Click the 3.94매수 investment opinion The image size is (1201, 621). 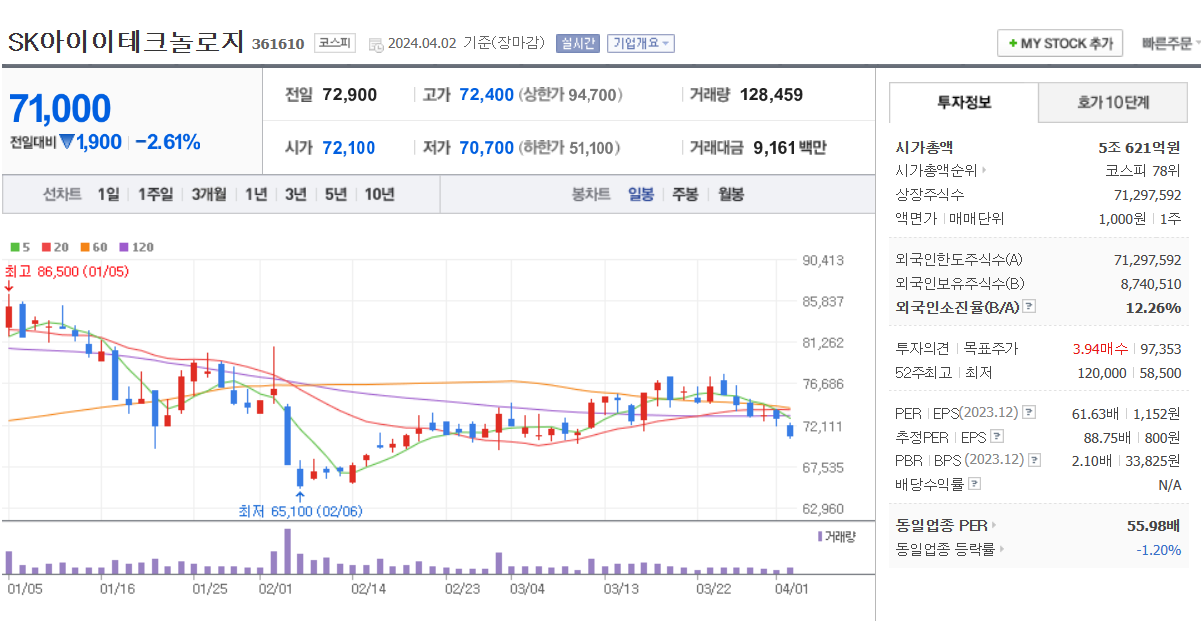point(1100,348)
